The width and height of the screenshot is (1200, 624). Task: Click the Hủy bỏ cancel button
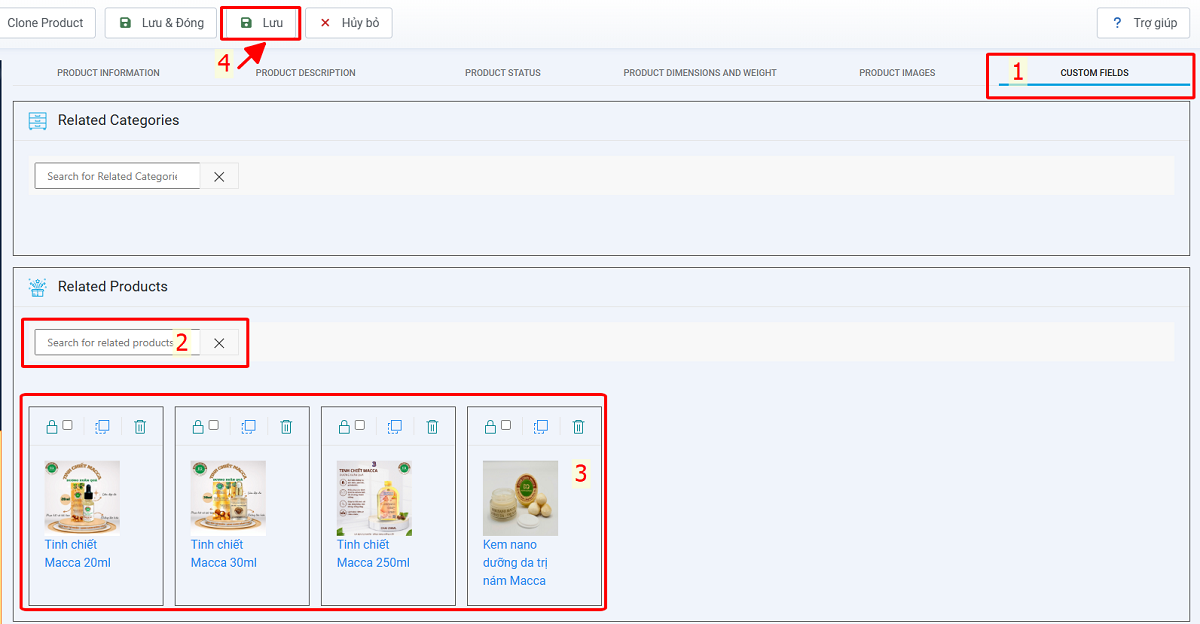coord(349,23)
